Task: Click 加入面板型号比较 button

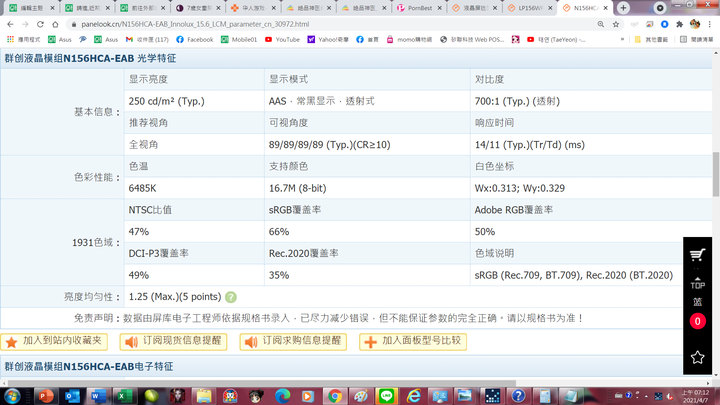Action: pos(413,342)
